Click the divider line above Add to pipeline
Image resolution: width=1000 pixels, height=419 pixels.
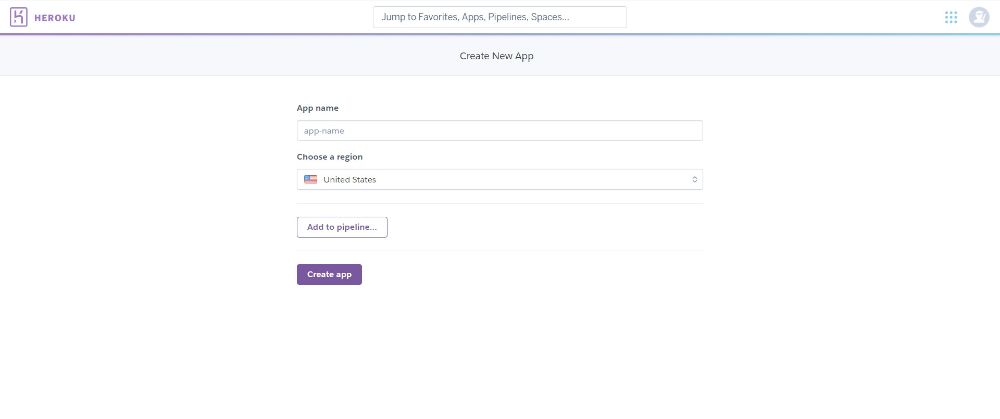pos(499,203)
